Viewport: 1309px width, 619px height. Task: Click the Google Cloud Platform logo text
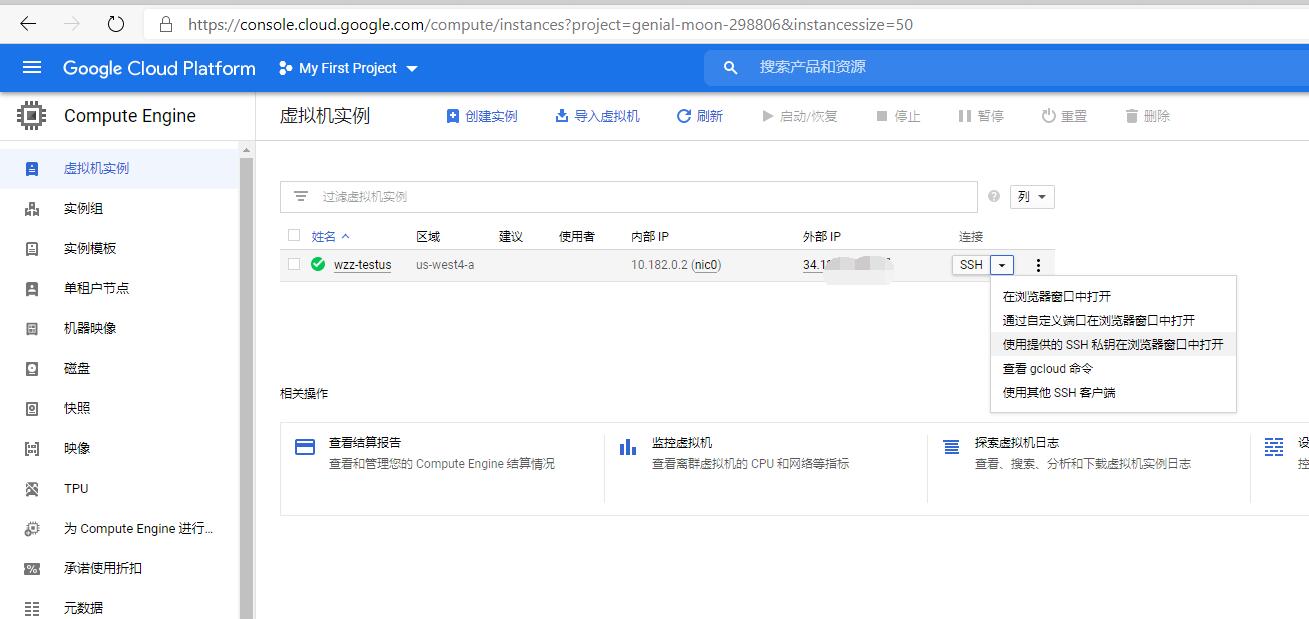[159, 68]
